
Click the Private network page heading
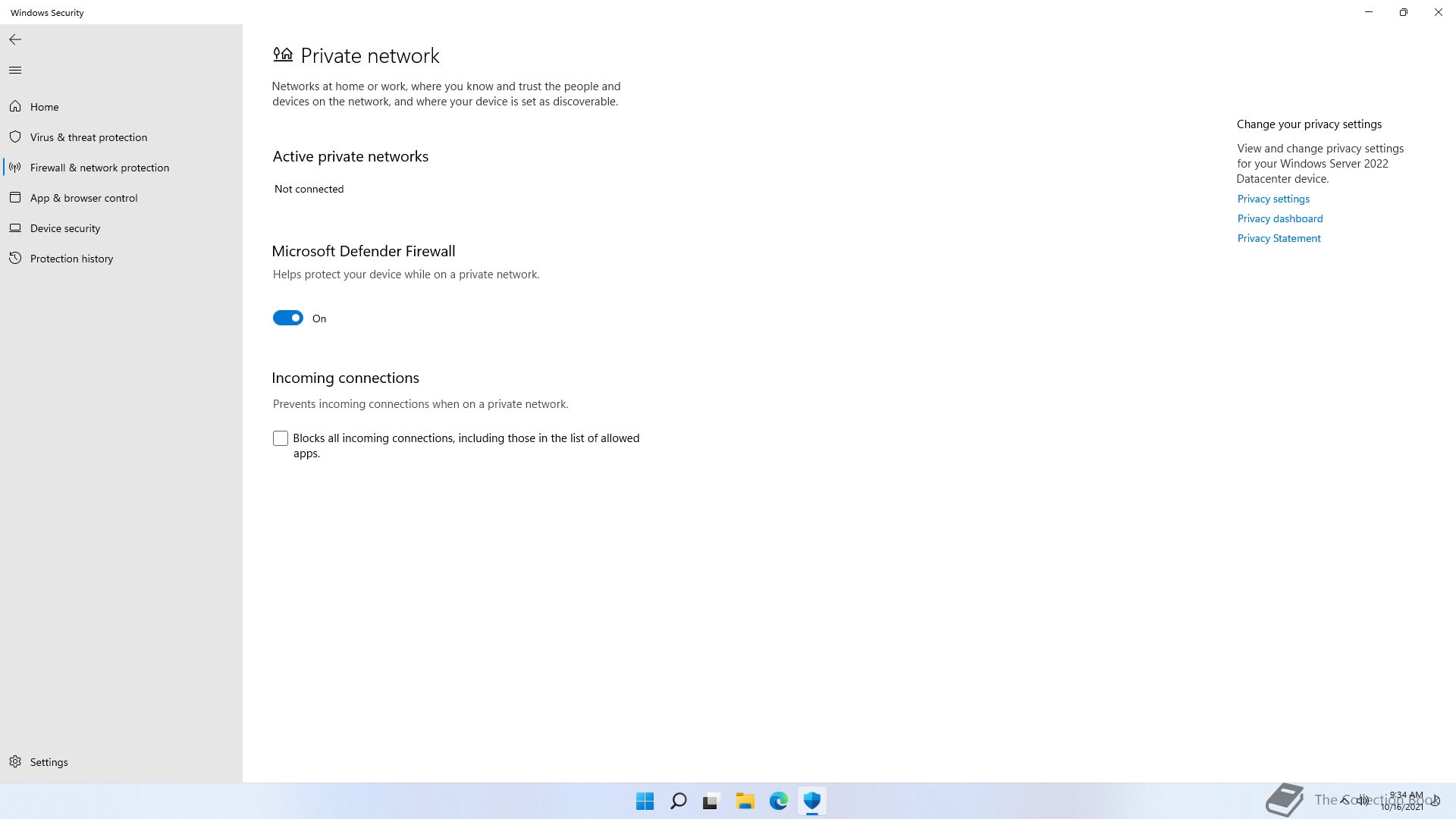[x=370, y=55]
